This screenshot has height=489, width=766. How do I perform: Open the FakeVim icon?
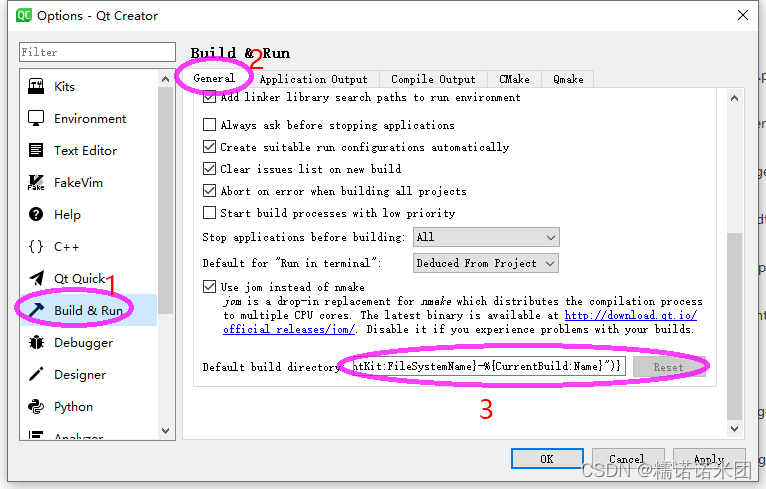pyautogui.click(x=36, y=183)
